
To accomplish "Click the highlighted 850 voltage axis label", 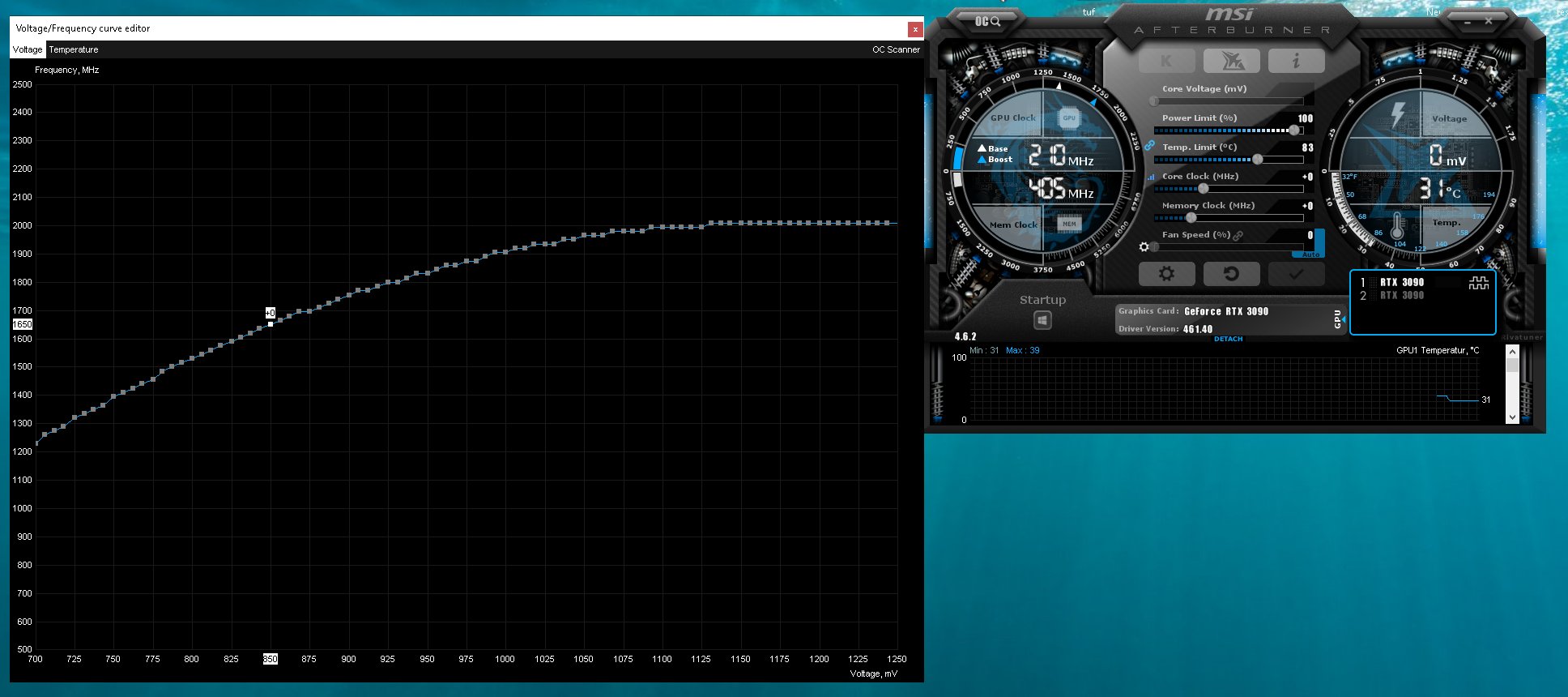I will point(271,659).
